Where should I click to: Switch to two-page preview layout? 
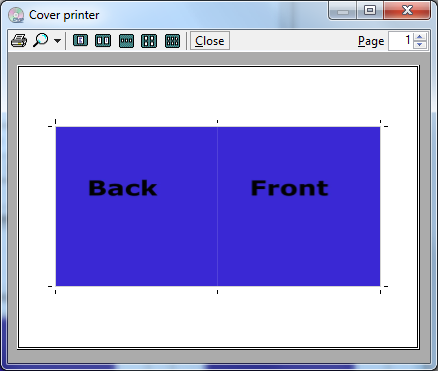pos(103,41)
